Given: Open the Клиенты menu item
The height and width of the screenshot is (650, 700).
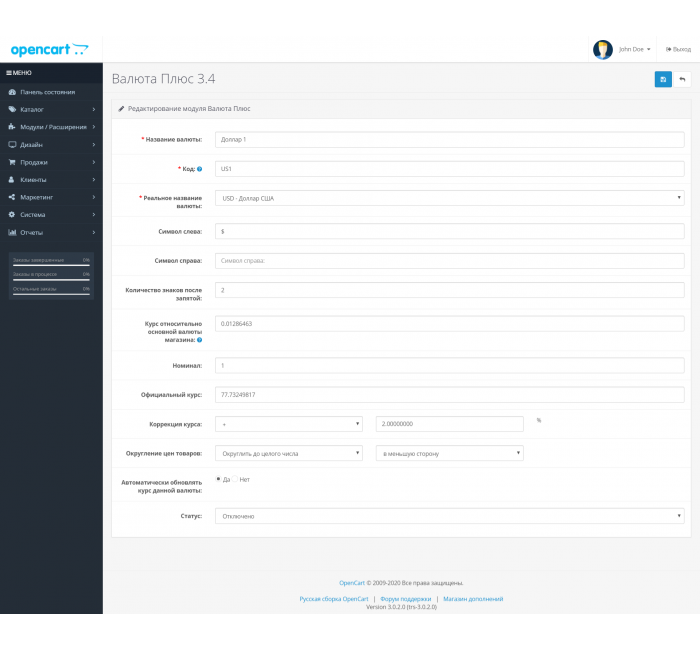Looking at the screenshot, I should pos(51,179).
